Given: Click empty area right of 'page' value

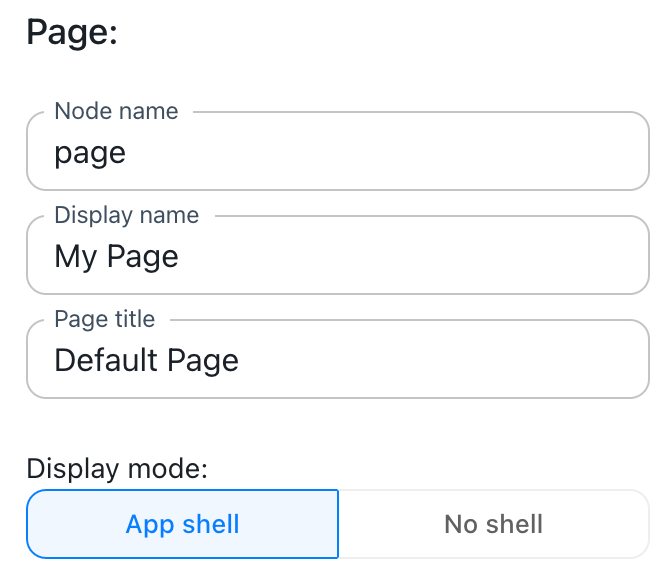Looking at the screenshot, I should point(400,153).
